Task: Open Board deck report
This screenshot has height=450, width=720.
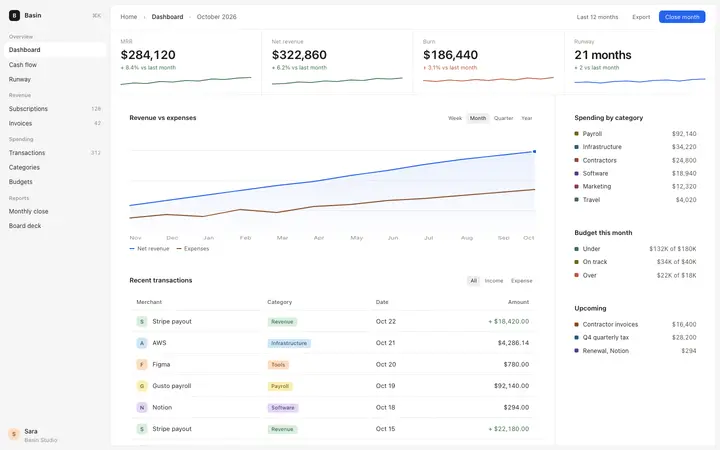Action: (55, 226)
